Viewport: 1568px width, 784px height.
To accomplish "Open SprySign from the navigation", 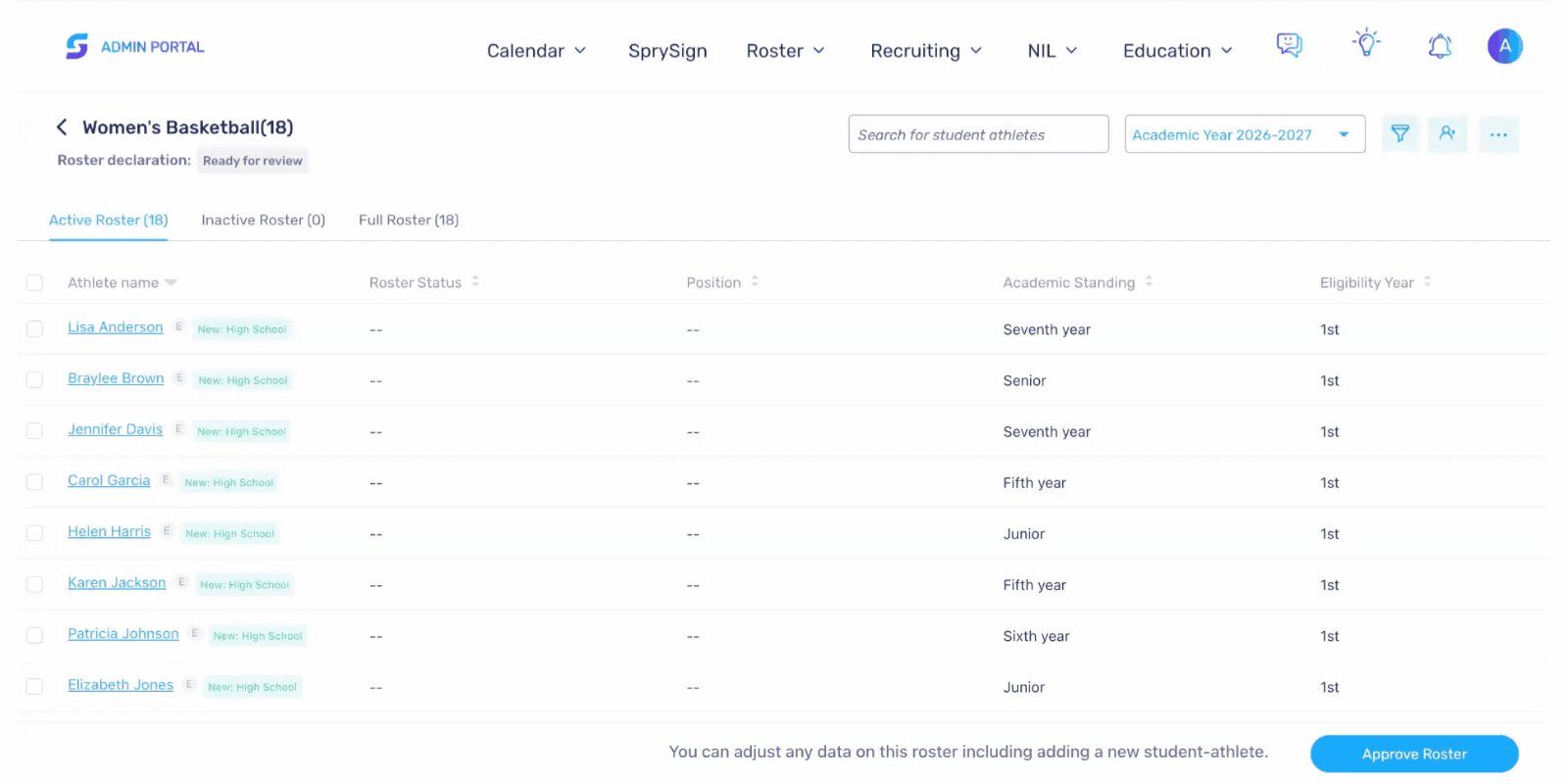I will [667, 51].
